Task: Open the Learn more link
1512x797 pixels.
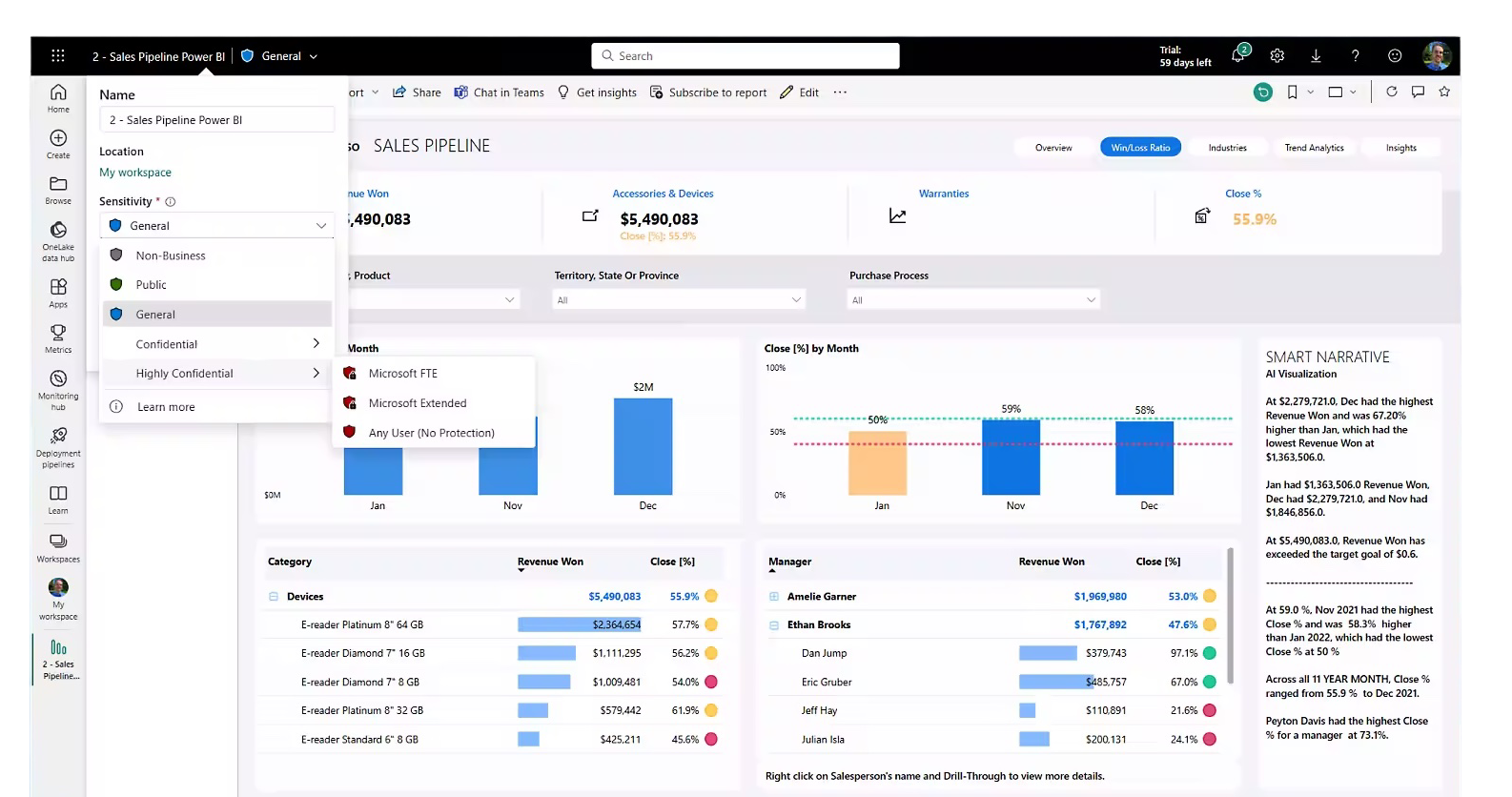Action: pos(166,407)
